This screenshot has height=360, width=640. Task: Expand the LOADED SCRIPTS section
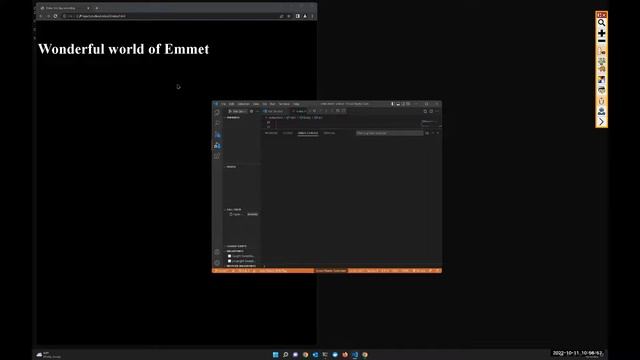click(236, 246)
